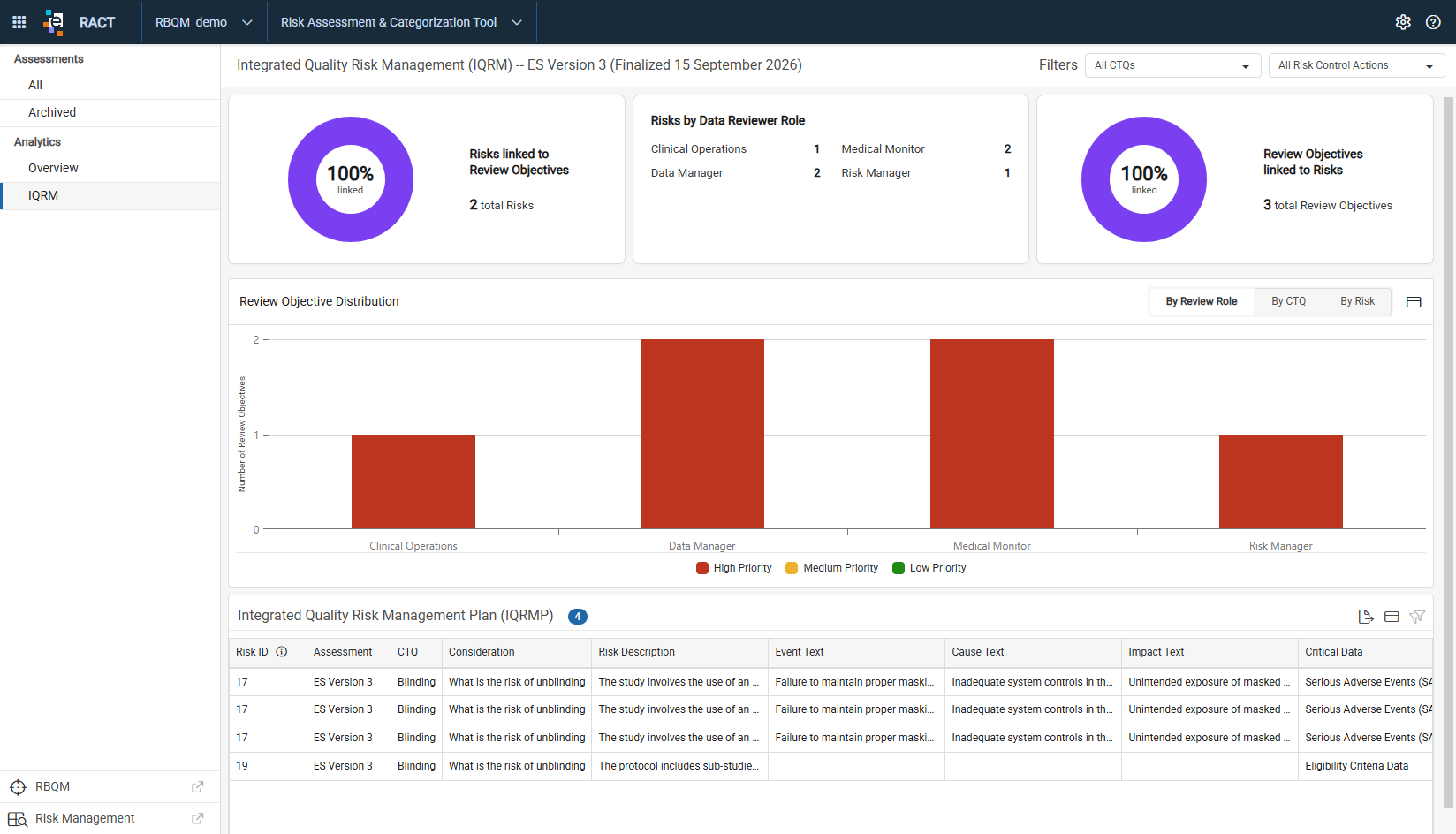
Task: Switch to the By Risk tab
Action: click(x=1357, y=301)
